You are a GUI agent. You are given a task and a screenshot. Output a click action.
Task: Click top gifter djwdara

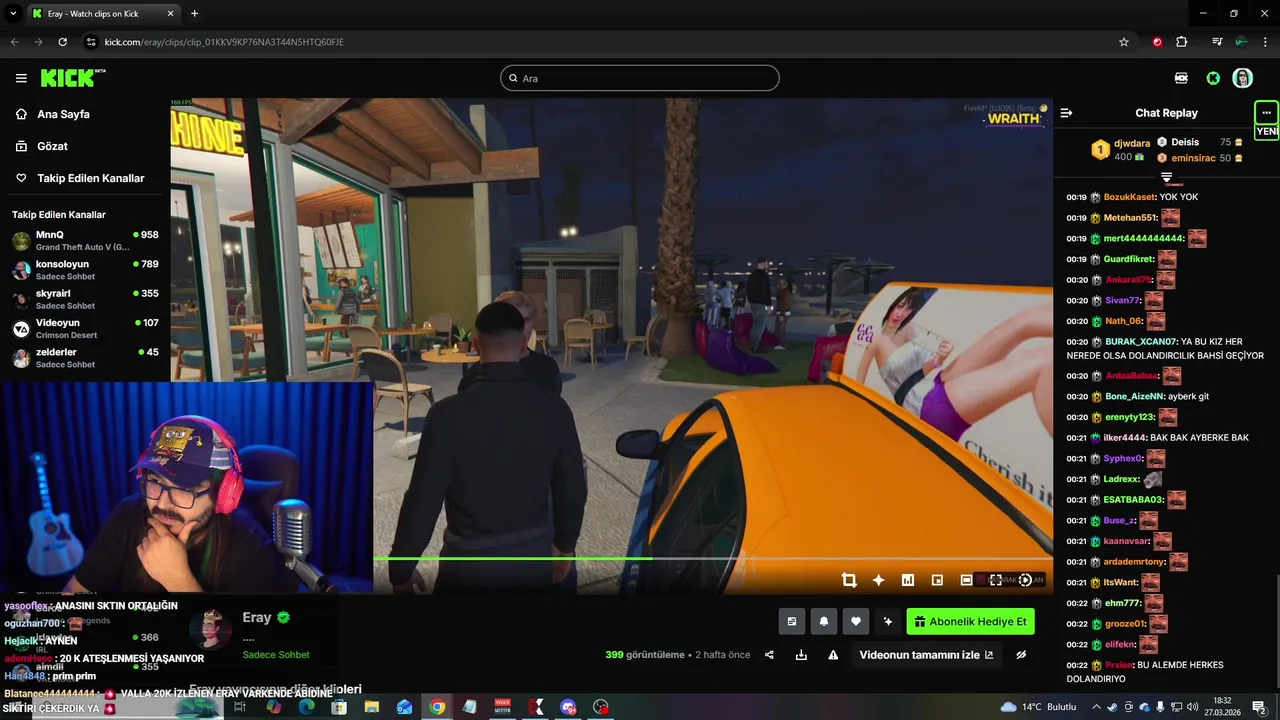point(1132,143)
